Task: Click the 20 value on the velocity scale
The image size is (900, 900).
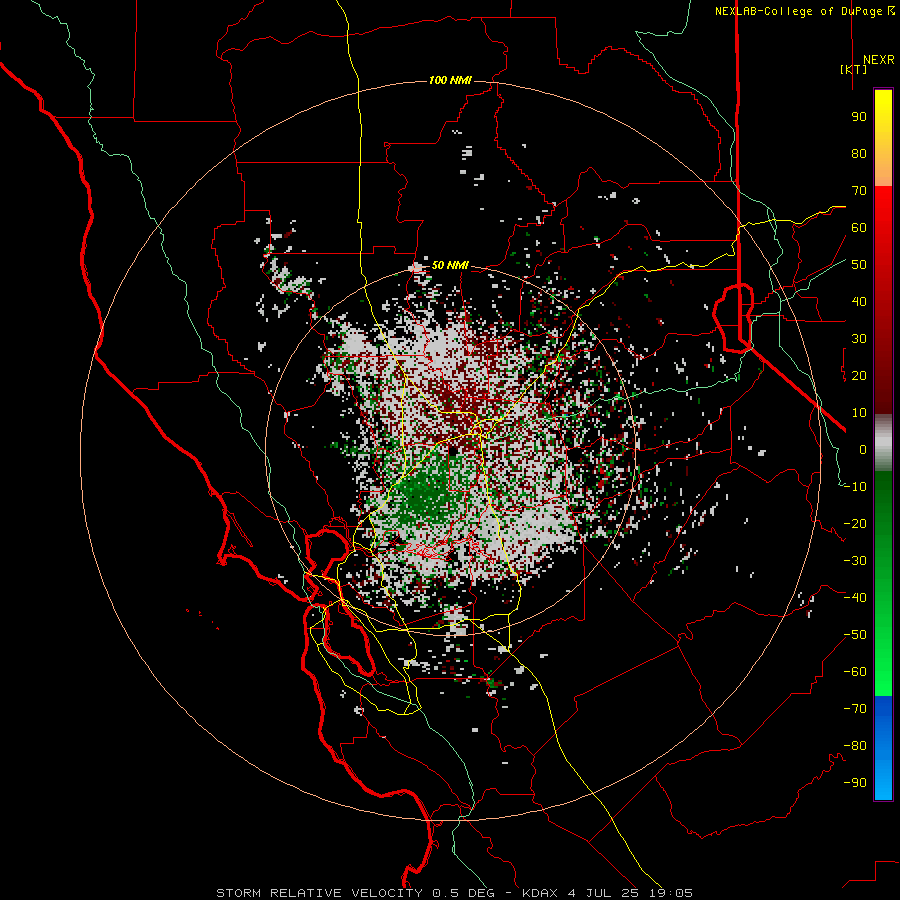Action: (x=859, y=376)
